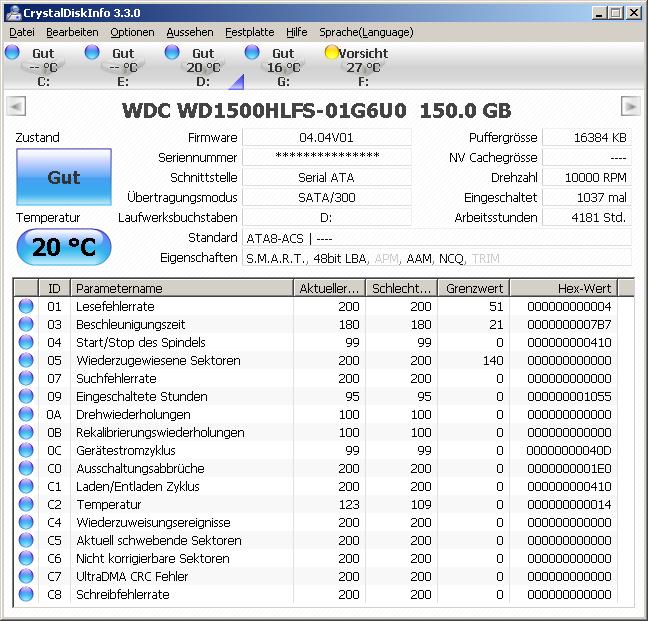Image resolution: width=648 pixels, height=621 pixels.
Task: Click the 20 °C temperature indicator
Action: point(64,247)
